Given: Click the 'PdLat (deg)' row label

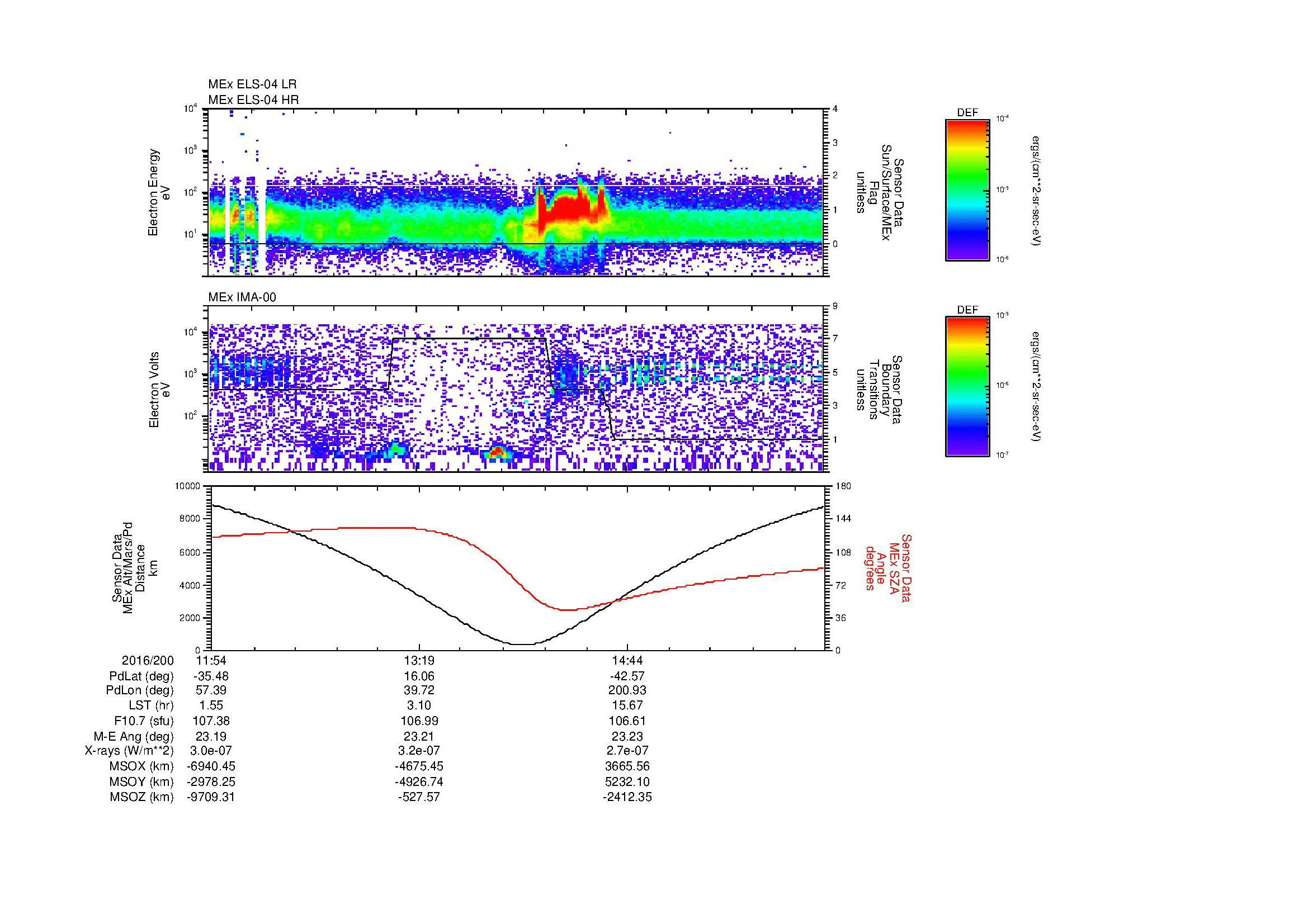Looking at the screenshot, I should [x=141, y=676].
